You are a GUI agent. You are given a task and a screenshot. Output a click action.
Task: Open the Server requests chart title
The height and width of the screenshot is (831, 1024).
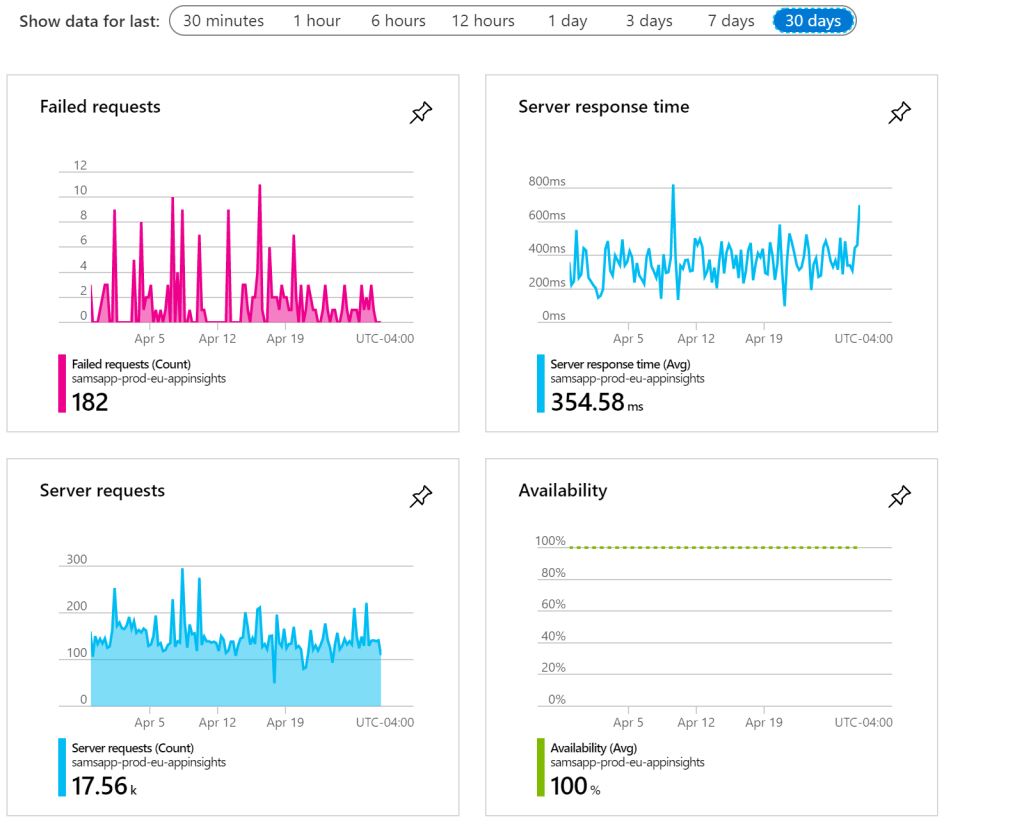(x=102, y=491)
